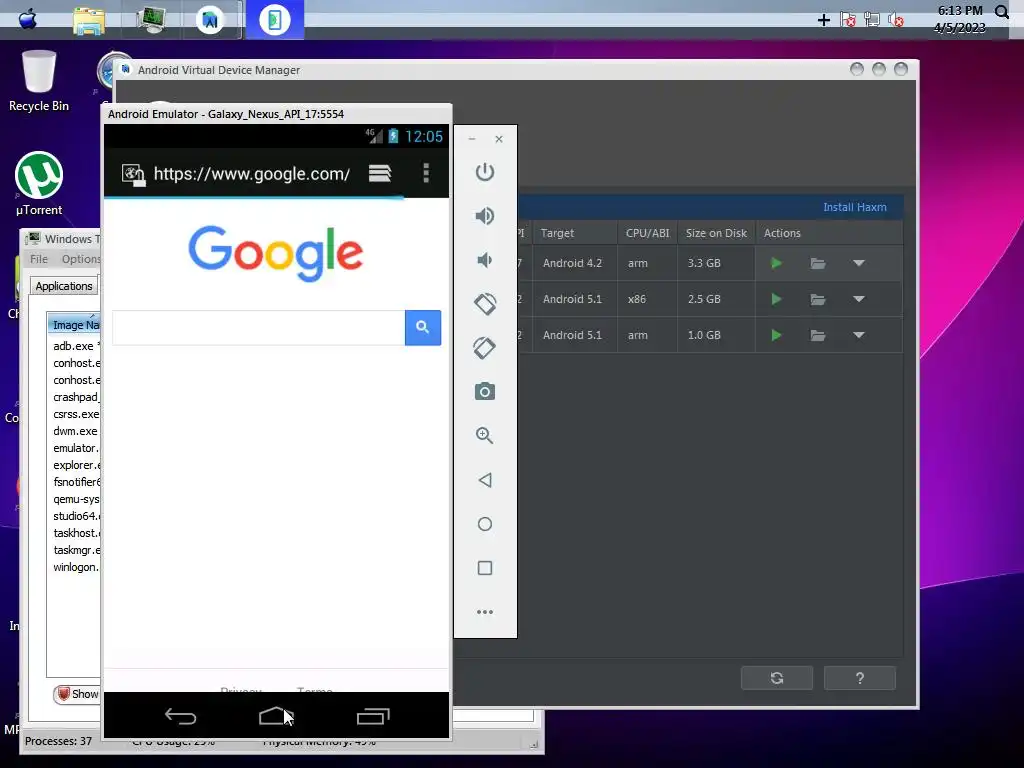Viewport: 1024px width, 768px height.
Task: Rotate emulator left using the upper rotate icon
Action: tap(485, 304)
